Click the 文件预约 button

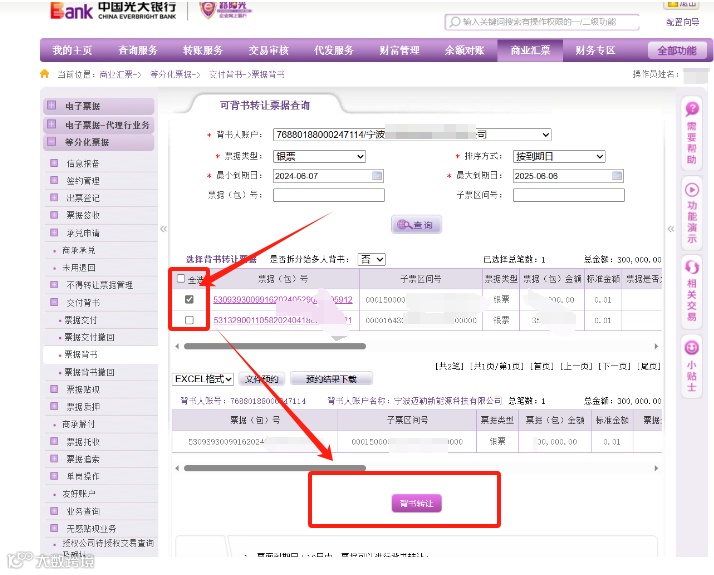coord(261,379)
